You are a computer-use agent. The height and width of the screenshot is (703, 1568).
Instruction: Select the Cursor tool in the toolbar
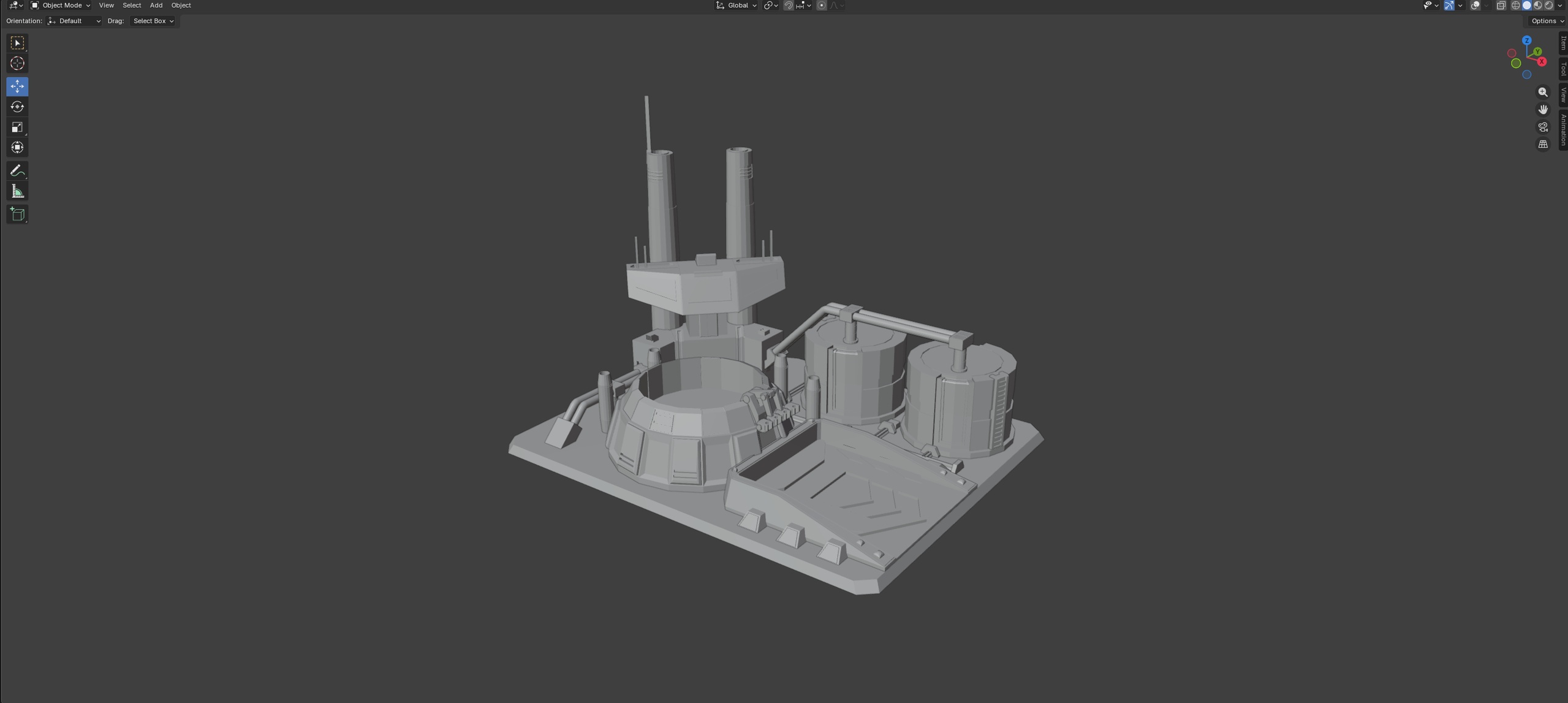[x=17, y=64]
